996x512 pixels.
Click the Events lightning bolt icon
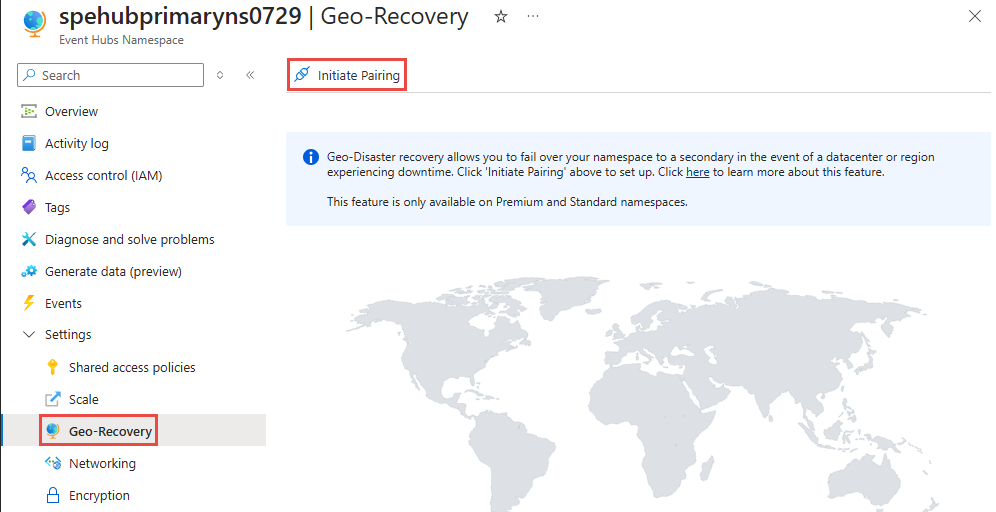[29, 303]
